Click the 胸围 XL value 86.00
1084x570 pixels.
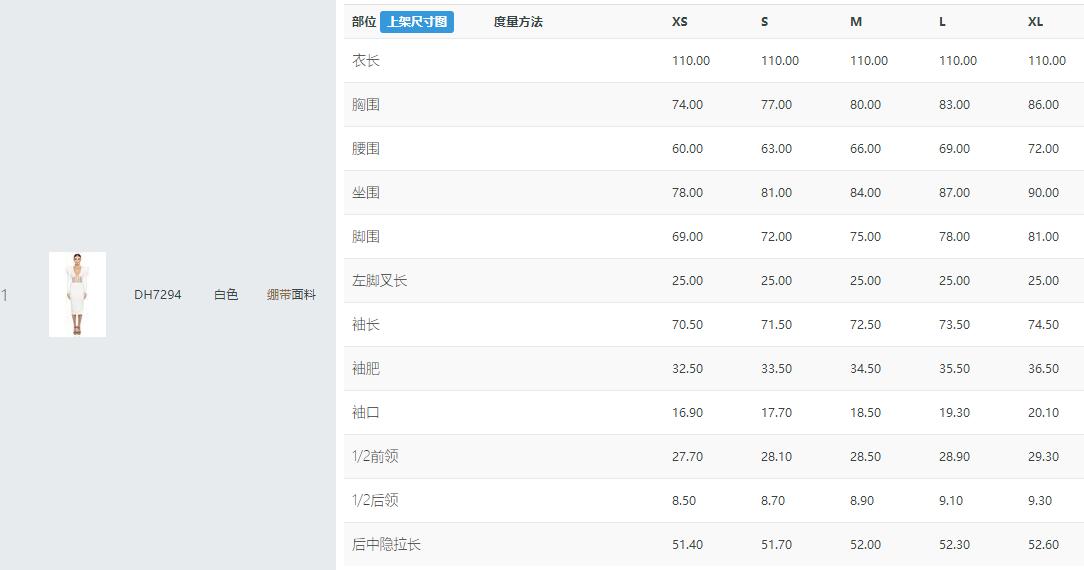click(1043, 104)
